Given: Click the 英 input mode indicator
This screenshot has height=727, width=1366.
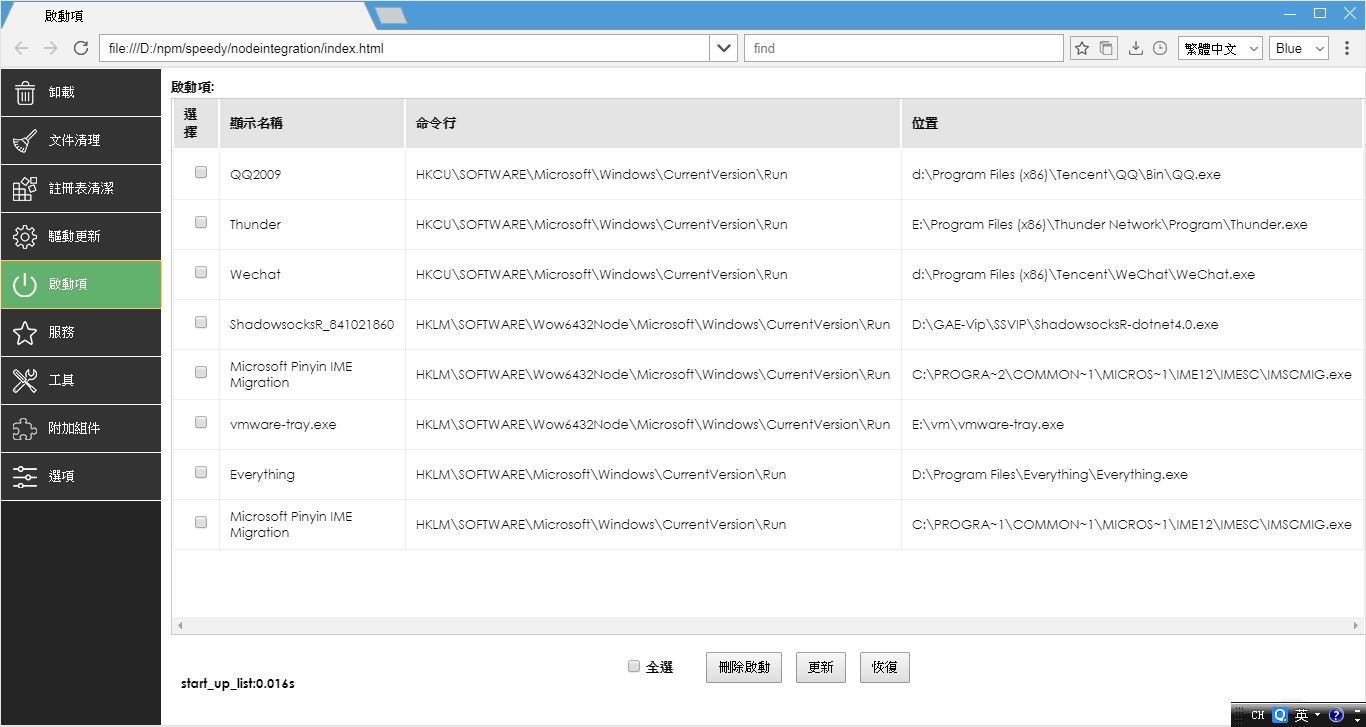Looking at the screenshot, I should click(x=1301, y=716).
